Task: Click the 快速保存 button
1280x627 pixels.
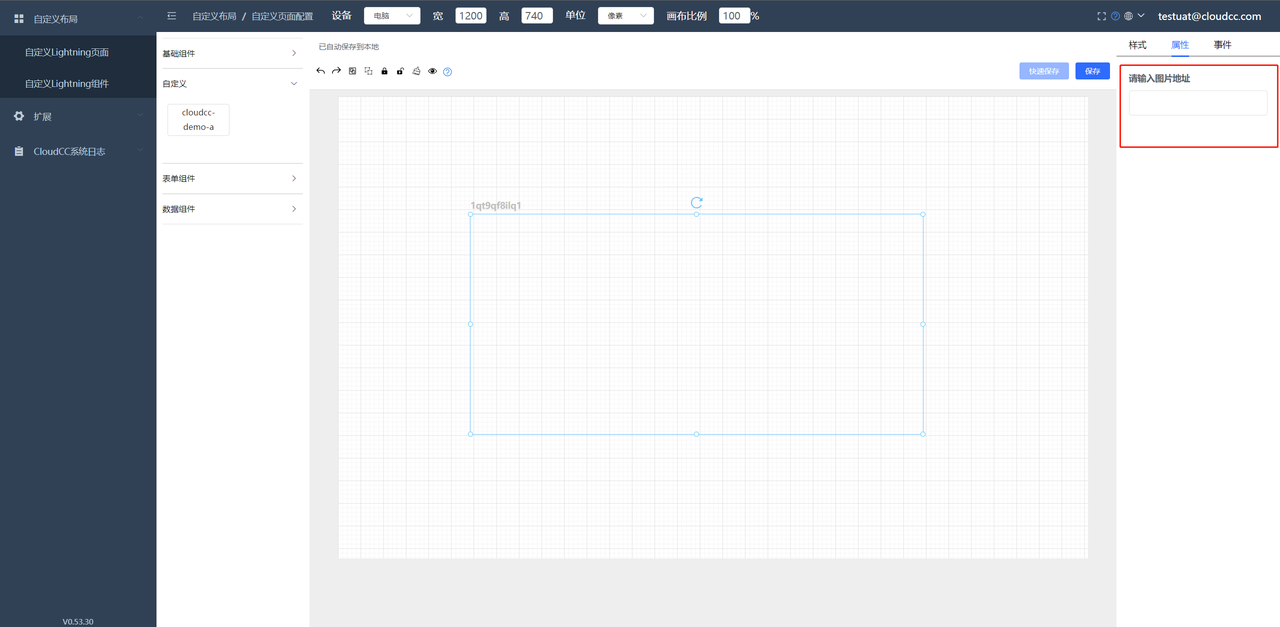Action: click(x=1043, y=71)
